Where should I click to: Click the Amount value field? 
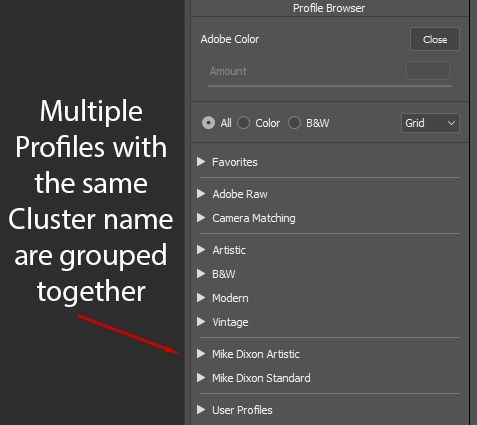(428, 71)
